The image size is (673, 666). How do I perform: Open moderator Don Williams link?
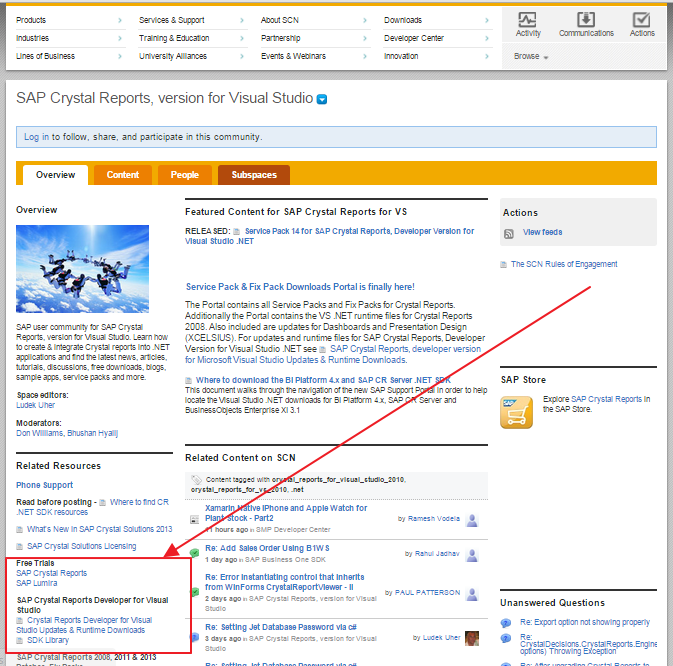click(39, 433)
